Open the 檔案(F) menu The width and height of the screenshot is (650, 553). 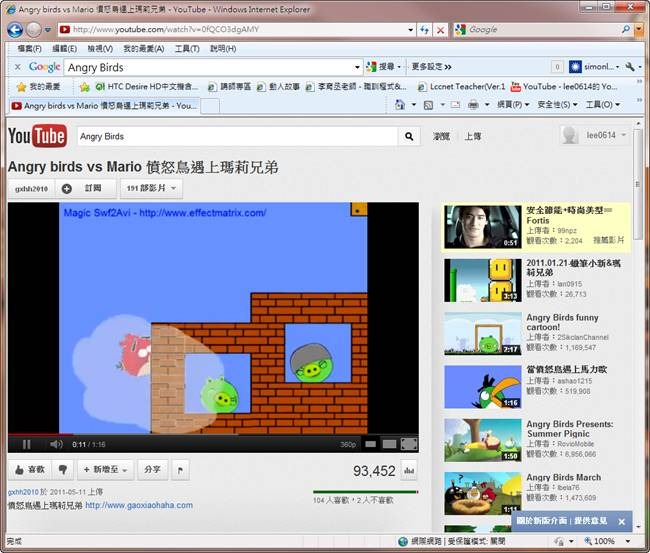[x=29, y=49]
